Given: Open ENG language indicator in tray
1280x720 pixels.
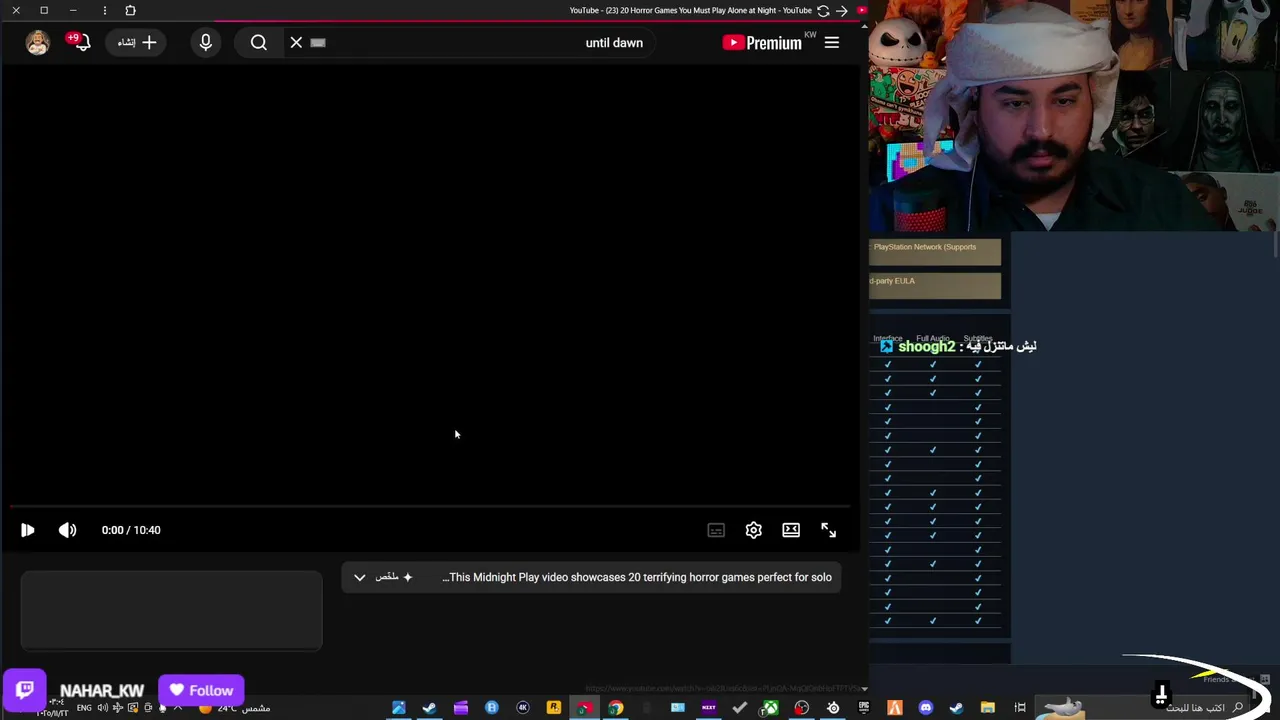Looking at the screenshot, I should [x=84, y=708].
